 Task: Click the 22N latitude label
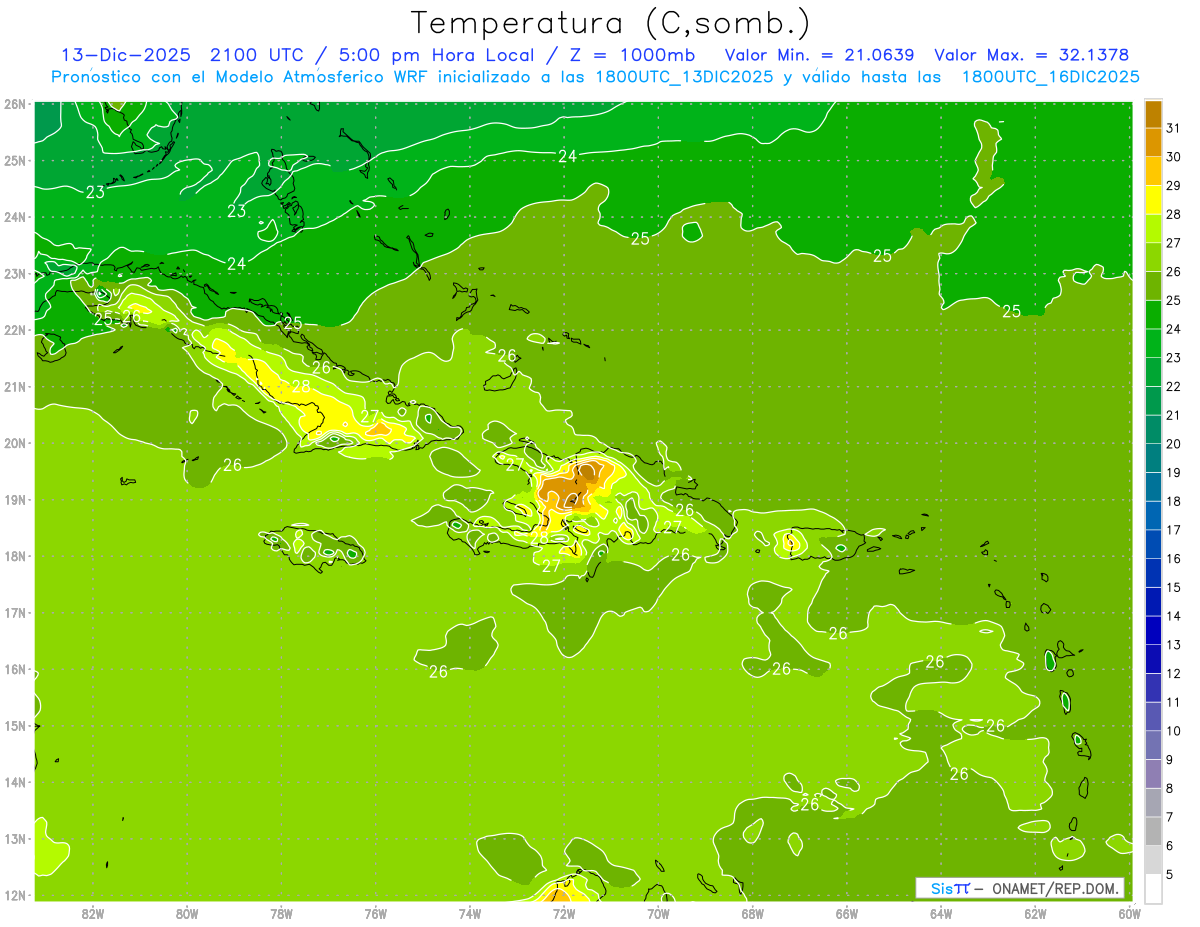[x=15, y=330]
